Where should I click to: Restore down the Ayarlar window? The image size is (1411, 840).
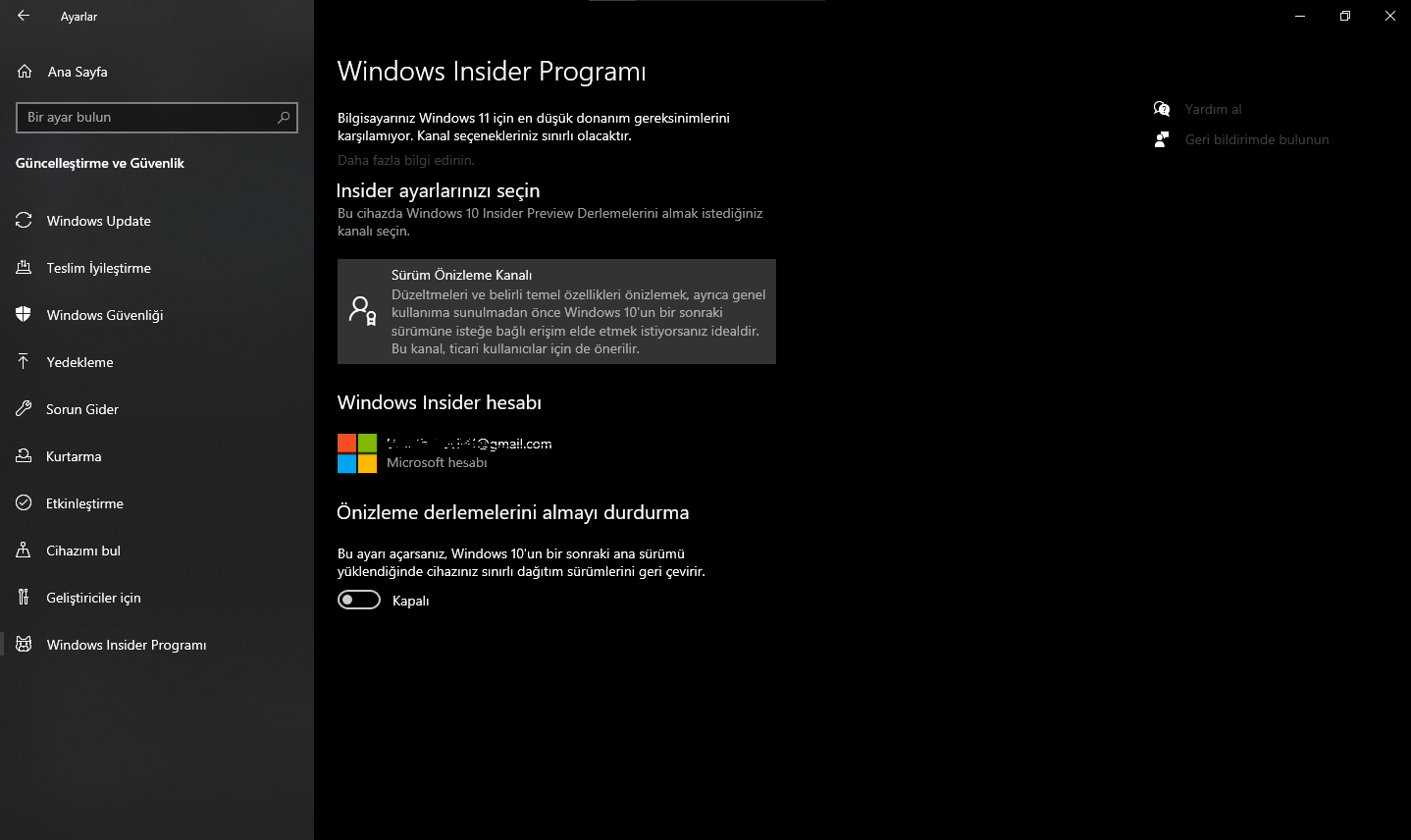(1345, 16)
